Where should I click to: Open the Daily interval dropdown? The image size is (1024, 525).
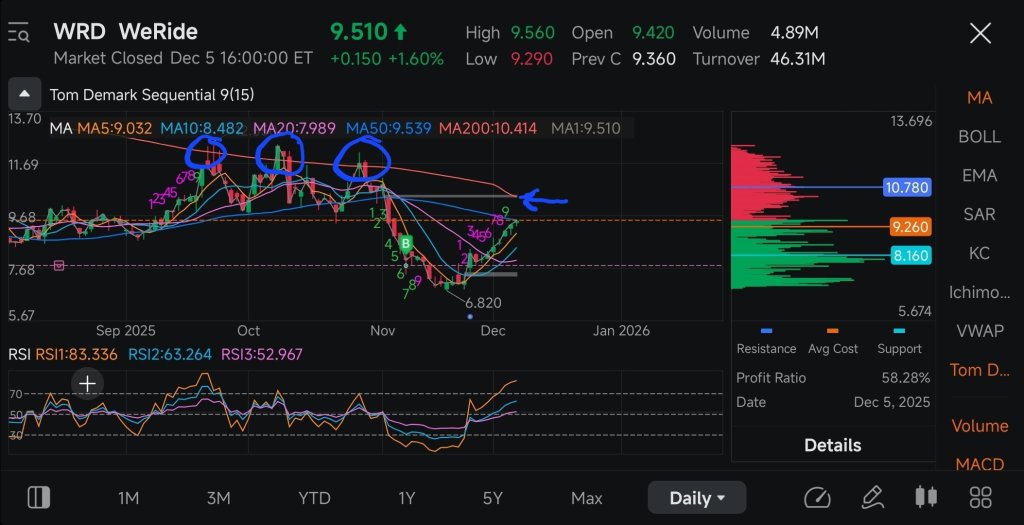click(x=697, y=498)
